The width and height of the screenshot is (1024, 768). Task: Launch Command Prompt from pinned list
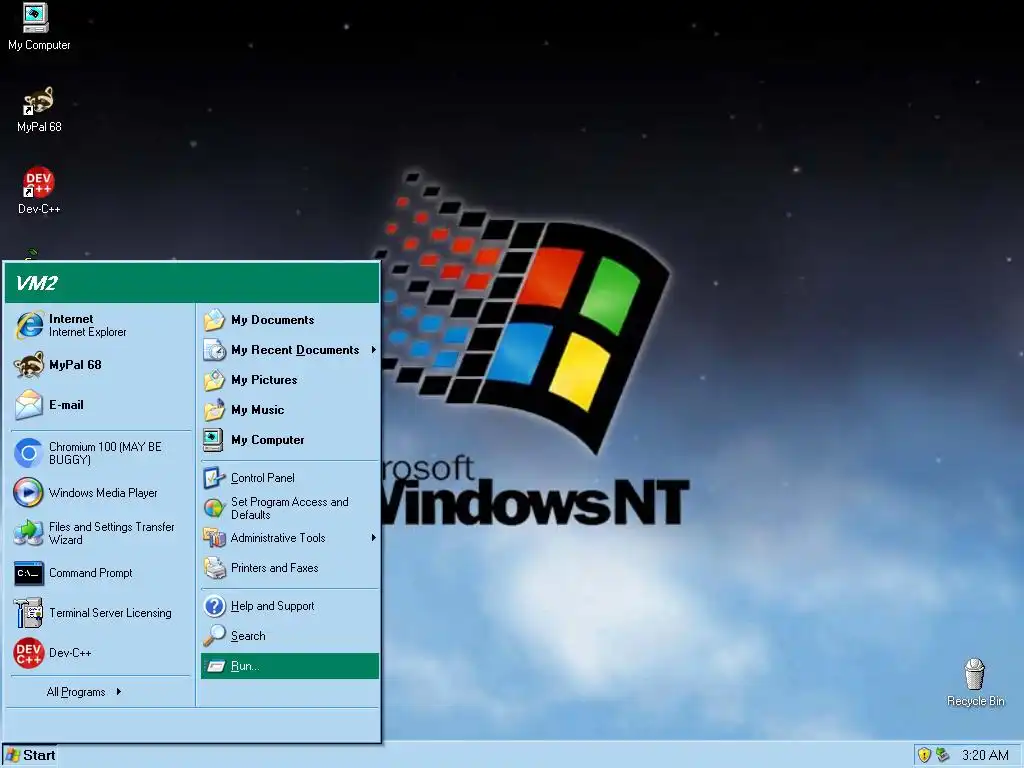101,573
